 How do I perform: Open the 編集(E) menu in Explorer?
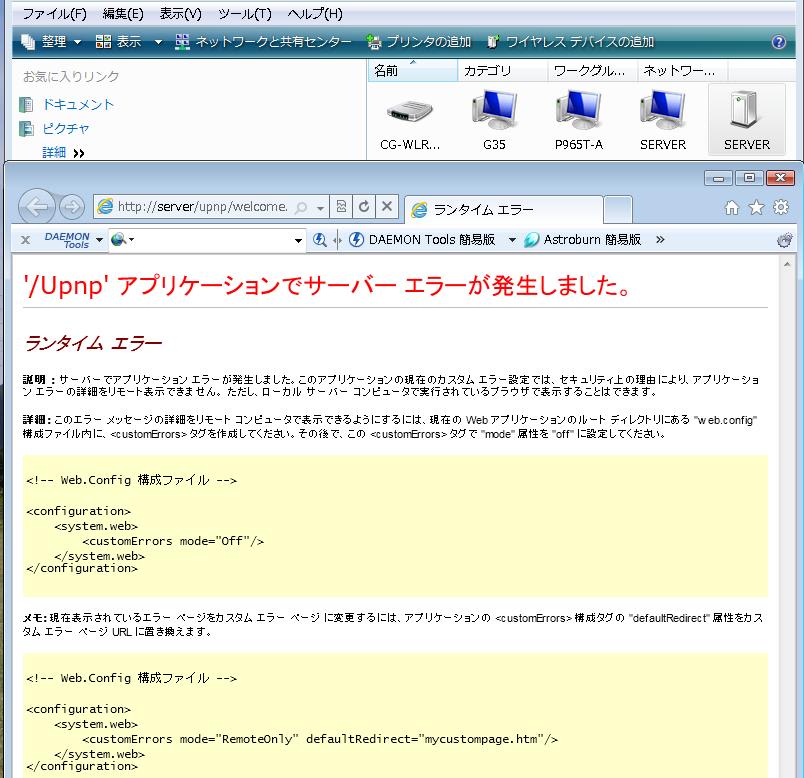click(x=123, y=14)
